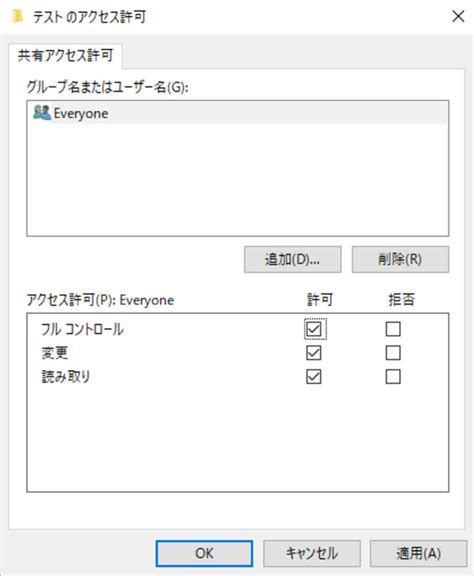
Task: Click the folder icon in the title bar
Action: click(18, 17)
